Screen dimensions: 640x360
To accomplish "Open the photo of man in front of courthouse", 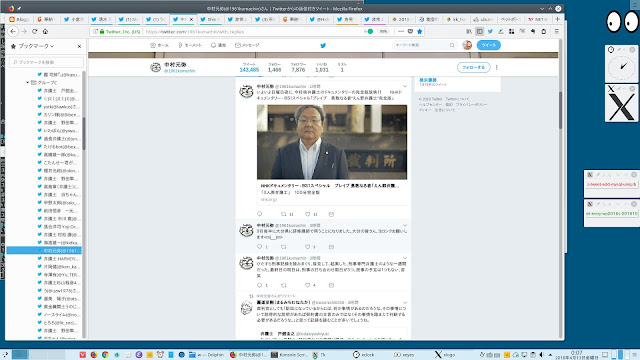I will point(332,142).
